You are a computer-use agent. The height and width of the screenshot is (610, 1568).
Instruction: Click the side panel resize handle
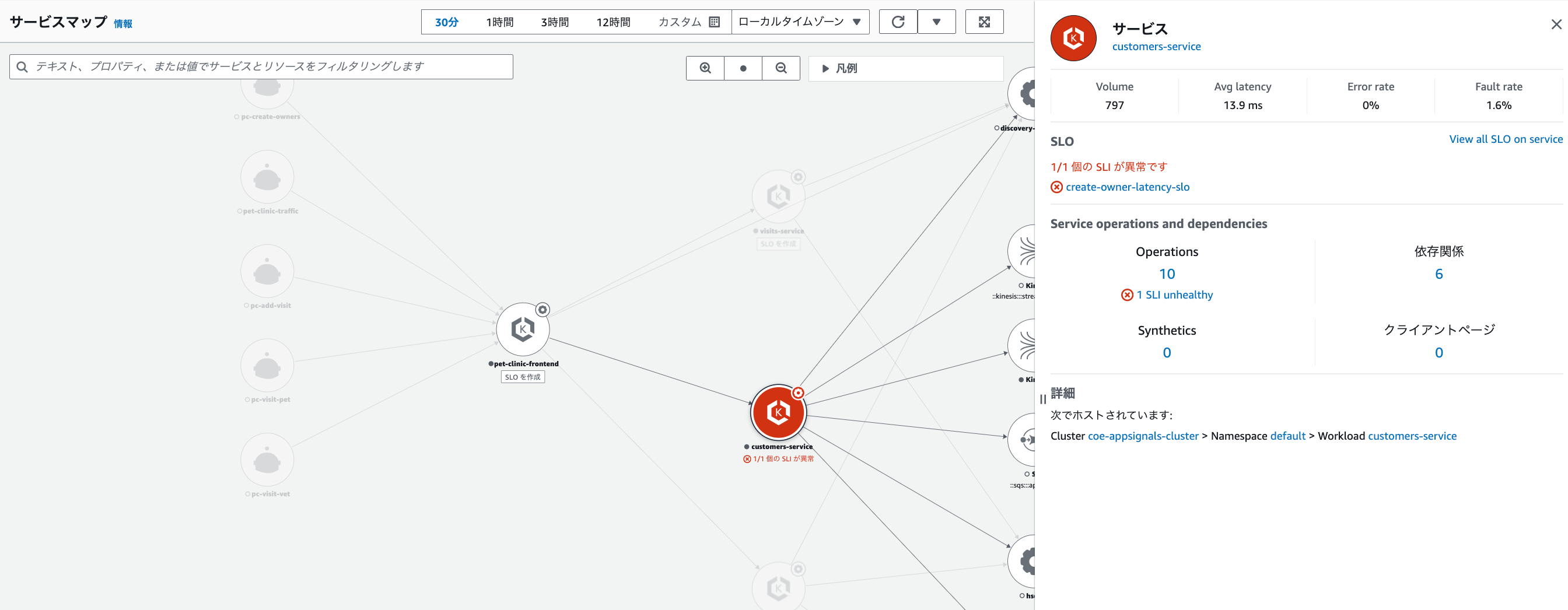point(1042,399)
